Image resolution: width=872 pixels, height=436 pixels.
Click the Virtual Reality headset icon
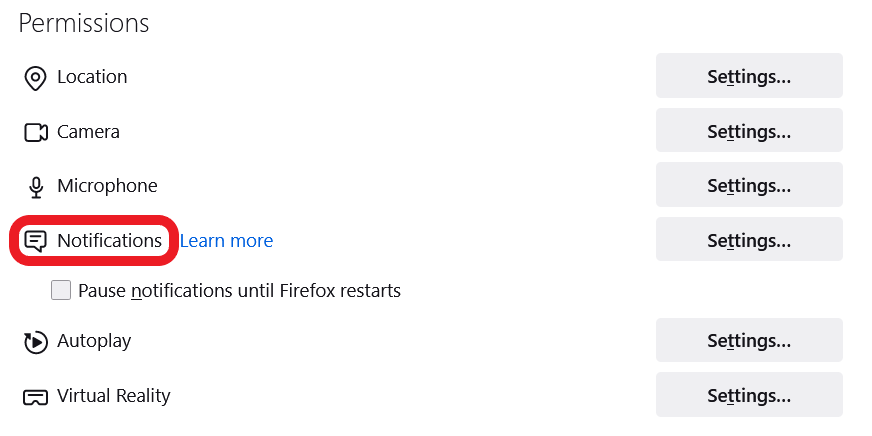point(36,397)
